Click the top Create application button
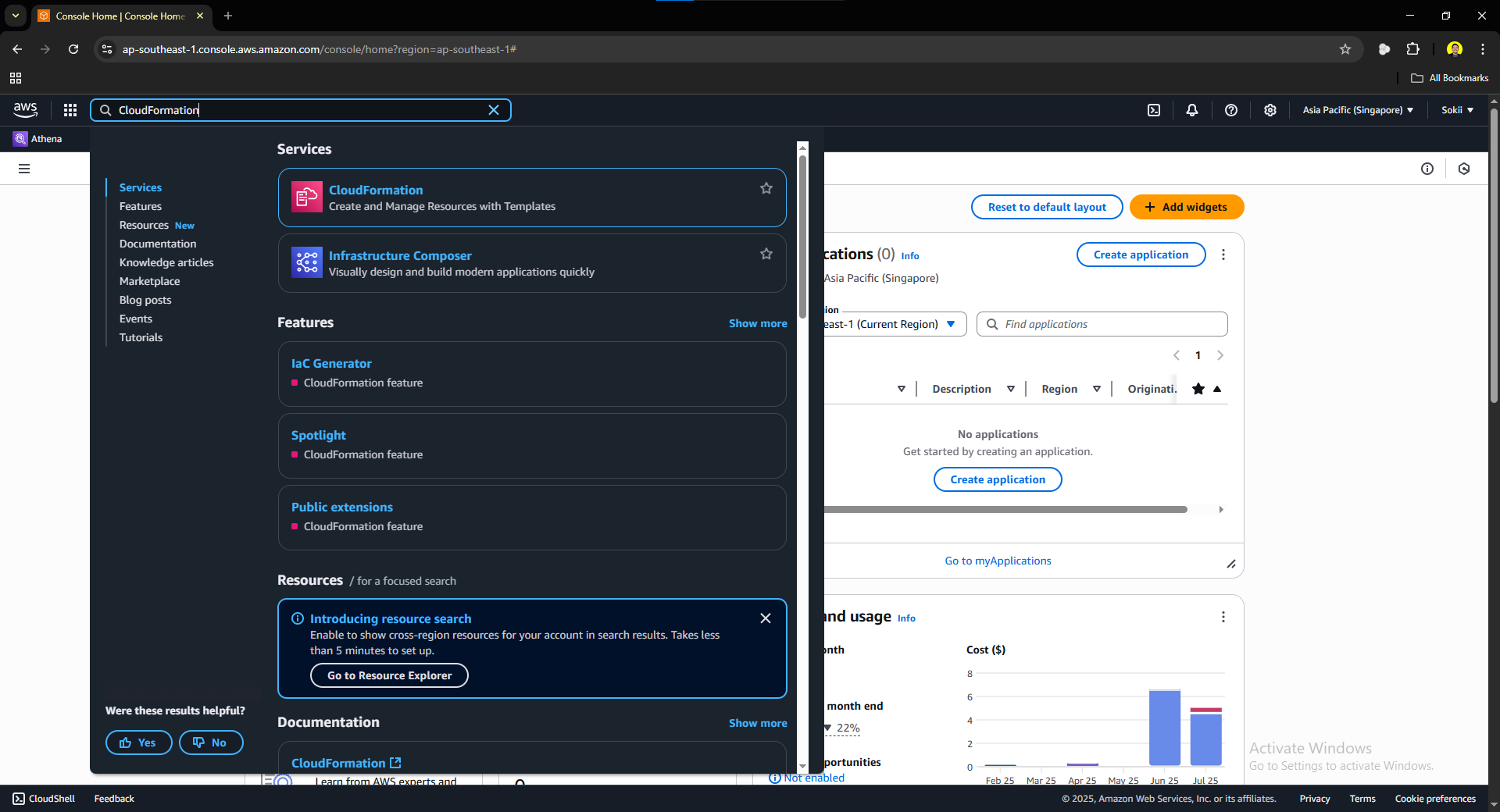Viewport: 1500px width, 812px height. (x=1141, y=255)
